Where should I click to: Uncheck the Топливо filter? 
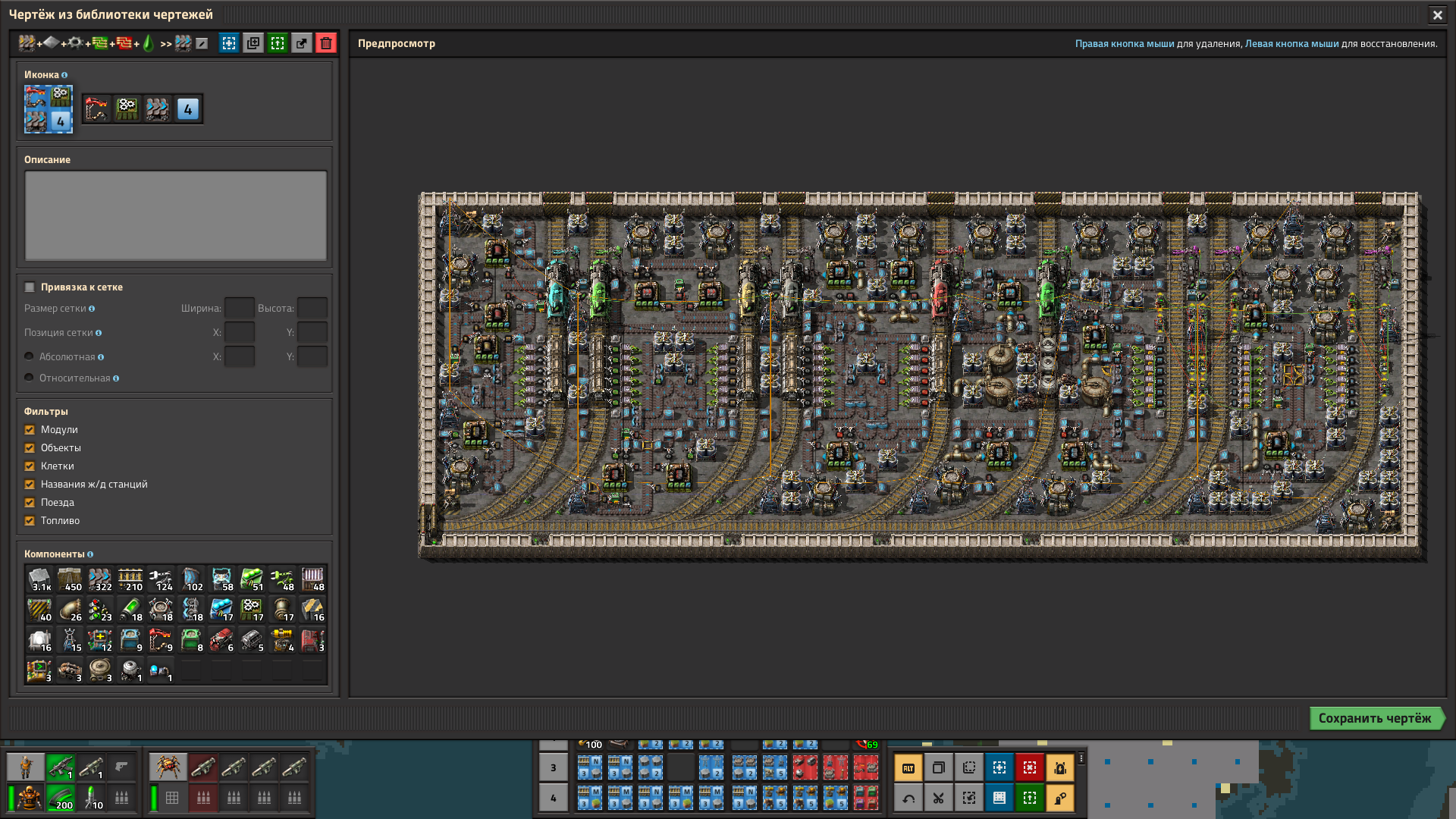point(30,521)
